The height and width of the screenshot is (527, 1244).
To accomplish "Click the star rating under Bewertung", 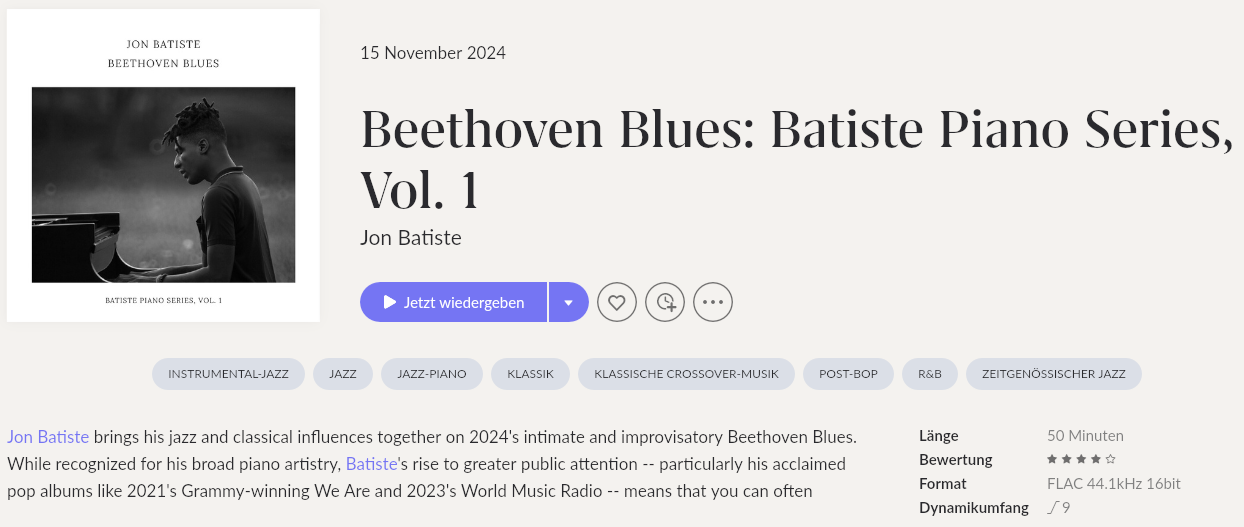I will tap(1081, 459).
